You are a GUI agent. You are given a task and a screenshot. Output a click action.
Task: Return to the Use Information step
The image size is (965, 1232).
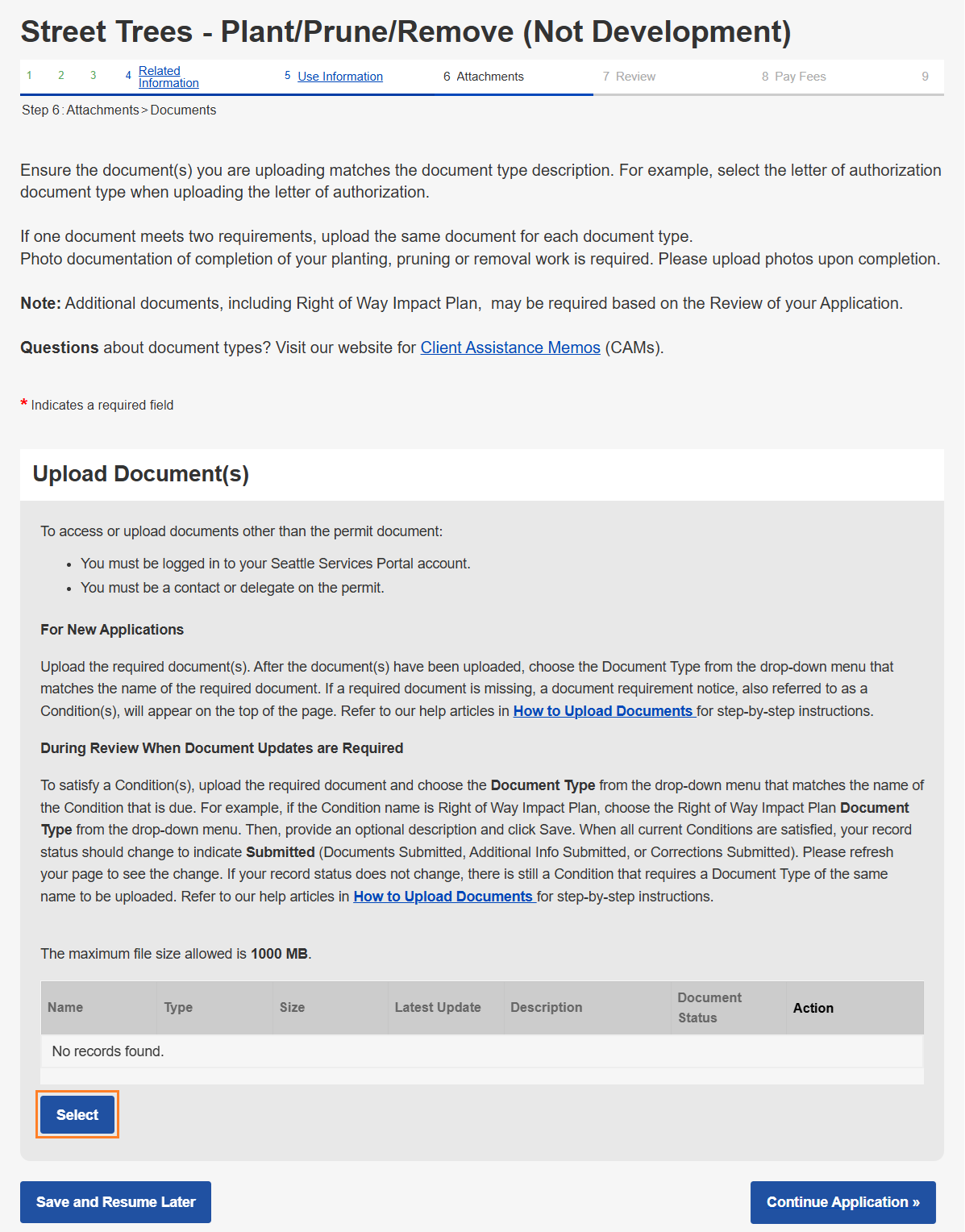point(339,77)
